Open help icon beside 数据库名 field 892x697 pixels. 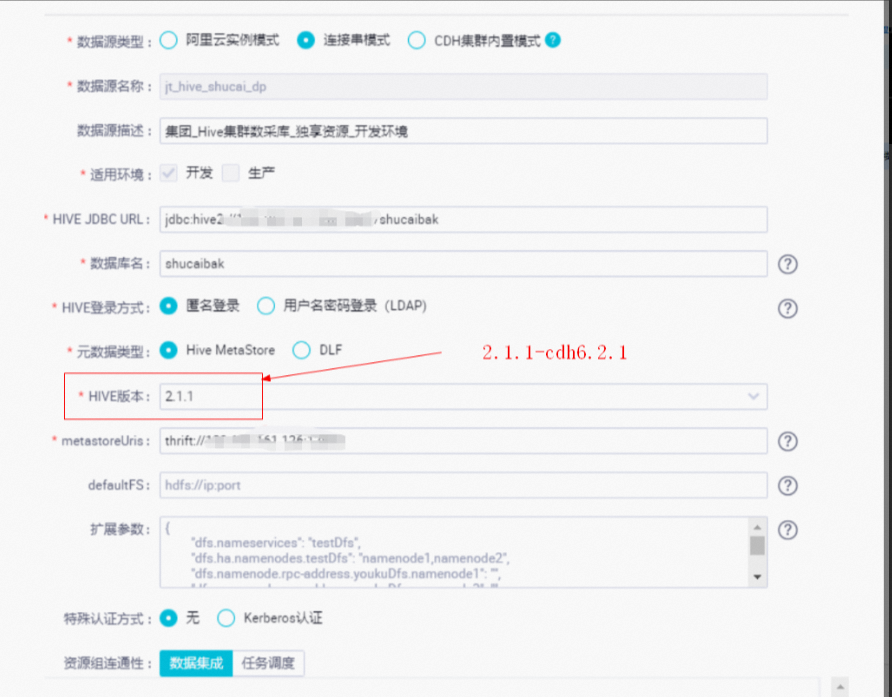[x=787, y=264]
